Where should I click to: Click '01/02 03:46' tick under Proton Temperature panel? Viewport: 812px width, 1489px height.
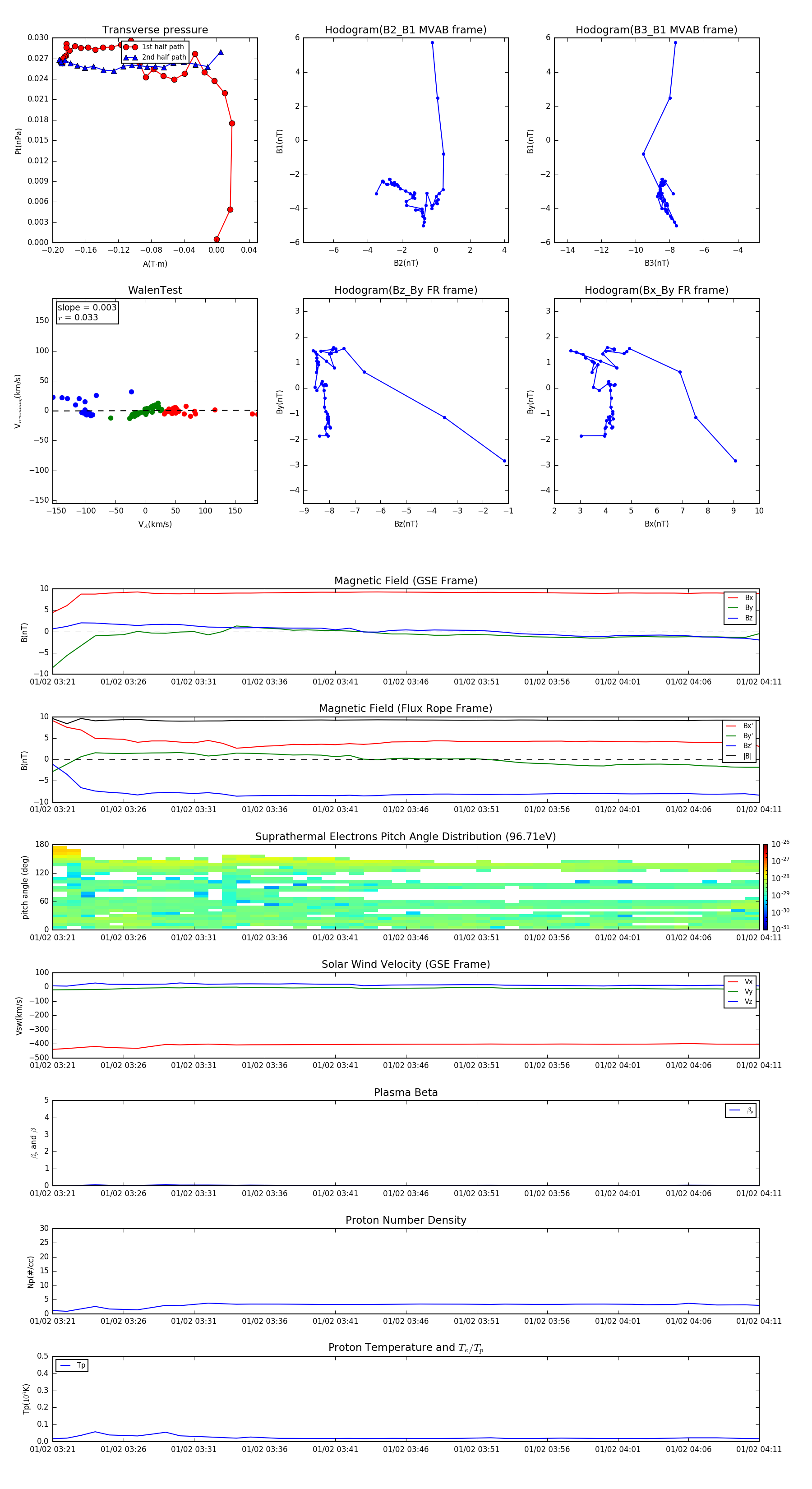coord(406,1449)
